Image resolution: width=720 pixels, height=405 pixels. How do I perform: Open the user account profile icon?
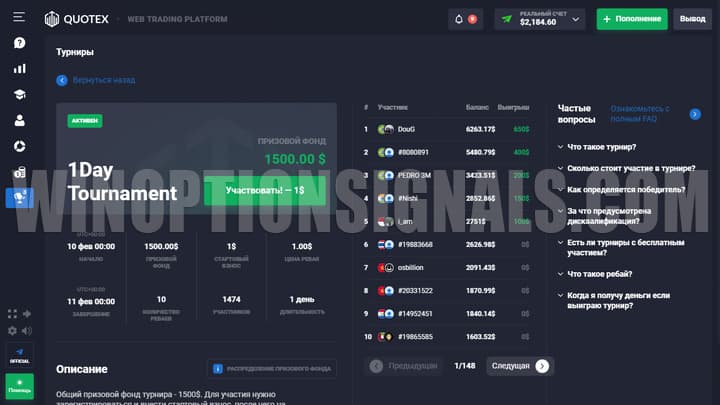[19, 121]
